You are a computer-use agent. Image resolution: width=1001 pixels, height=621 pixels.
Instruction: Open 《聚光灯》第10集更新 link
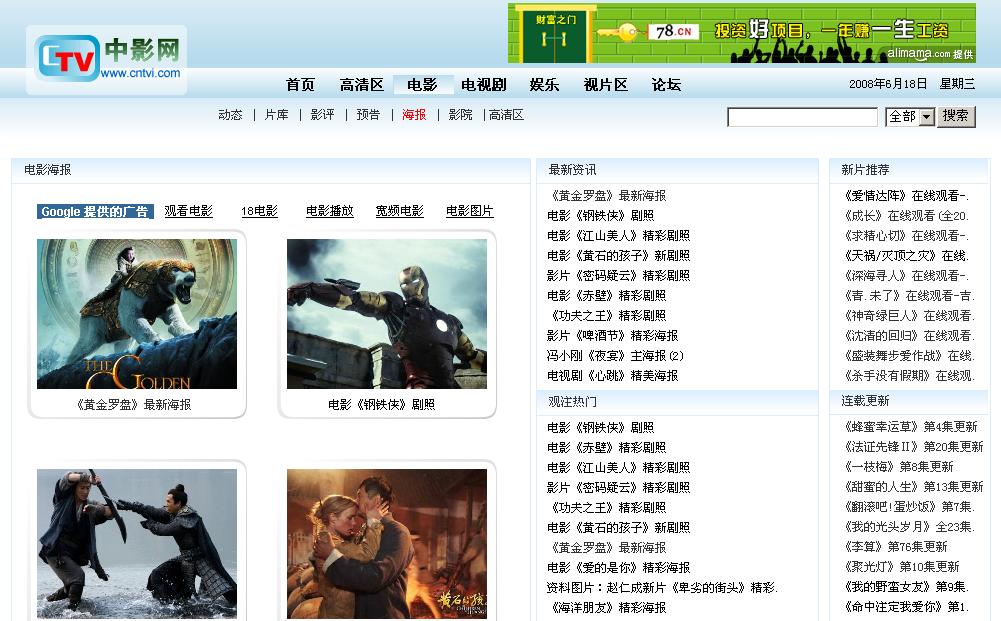pyautogui.click(x=901, y=567)
